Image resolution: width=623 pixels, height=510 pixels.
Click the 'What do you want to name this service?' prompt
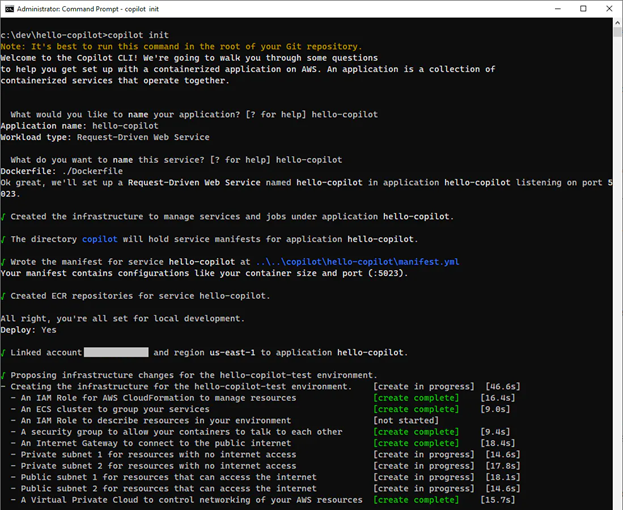click(x=176, y=160)
